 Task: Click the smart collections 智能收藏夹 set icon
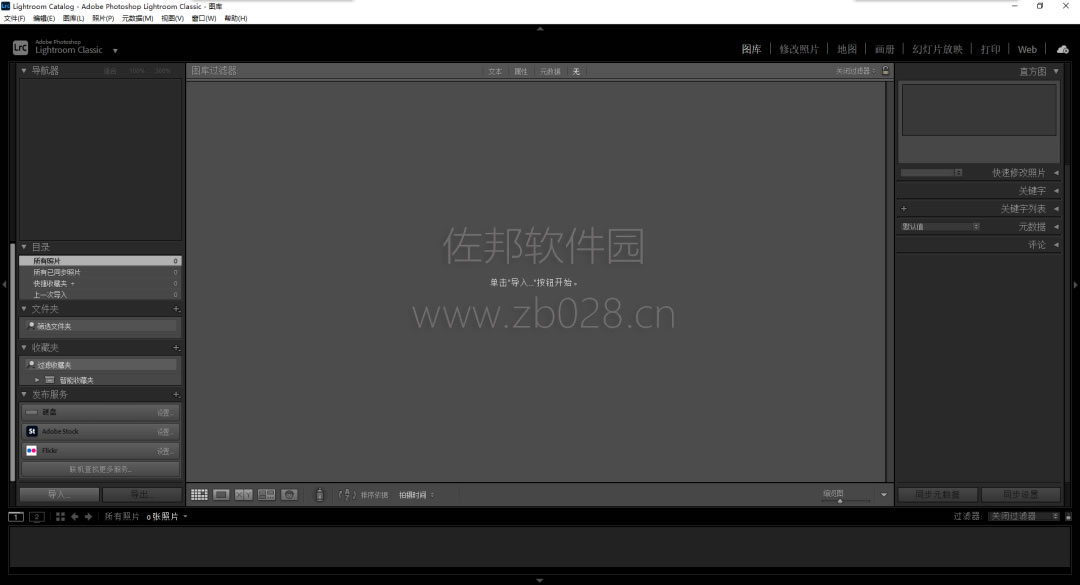(50, 380)
